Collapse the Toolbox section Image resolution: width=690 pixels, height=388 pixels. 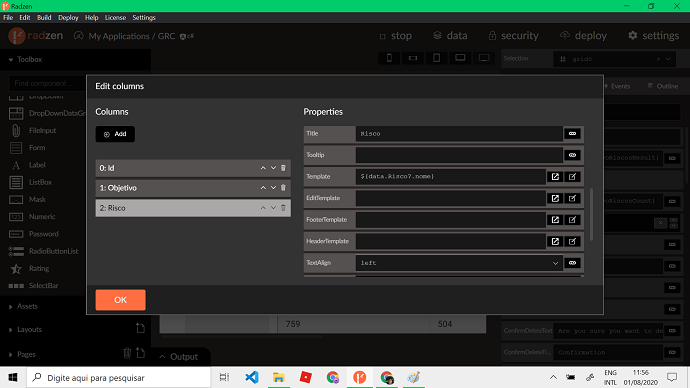point(11,59)
